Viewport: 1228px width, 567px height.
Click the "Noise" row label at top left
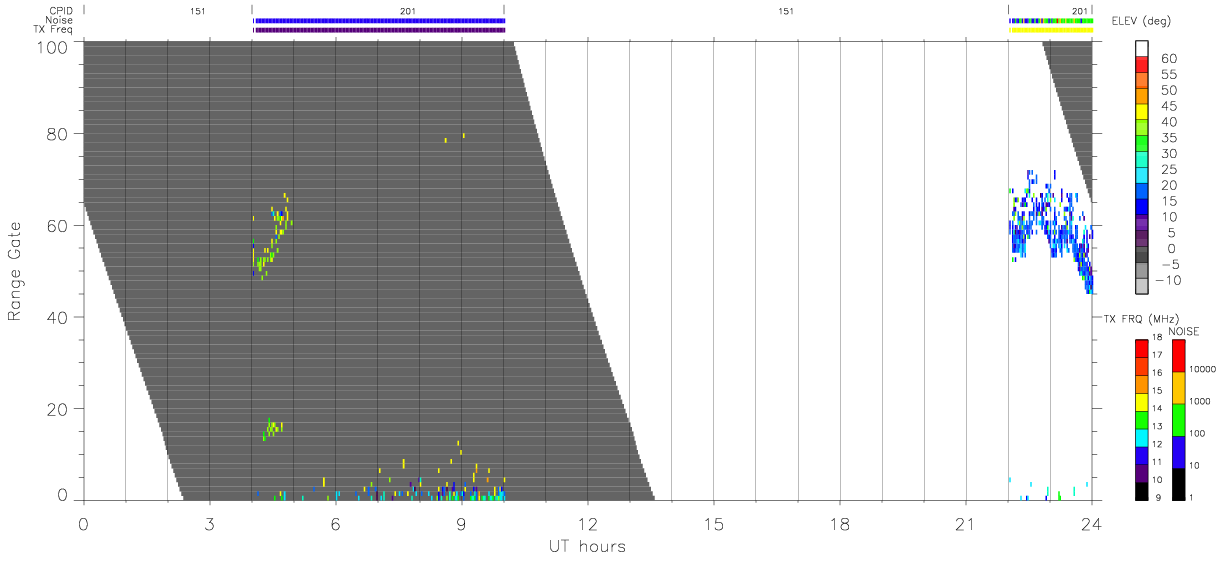tap(60, 20)
